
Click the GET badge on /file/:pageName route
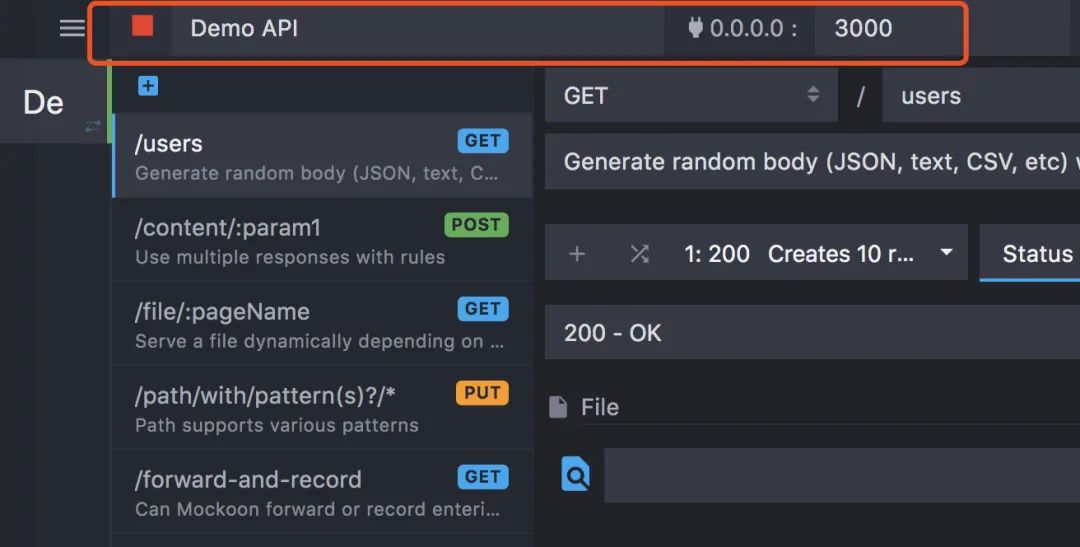pyautogui.click(x=483, y=309)
